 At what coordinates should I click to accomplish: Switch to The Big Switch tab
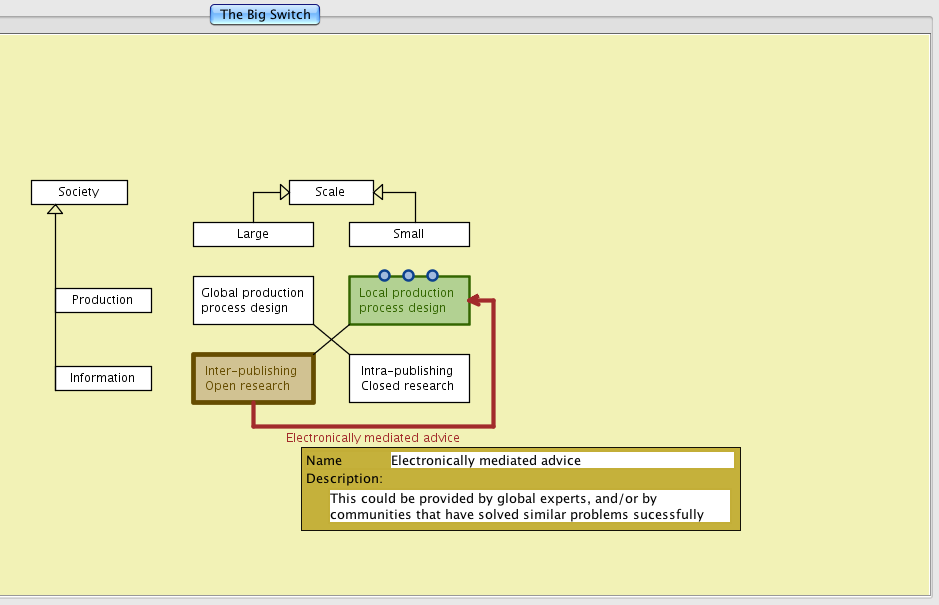tap(265, 15)
